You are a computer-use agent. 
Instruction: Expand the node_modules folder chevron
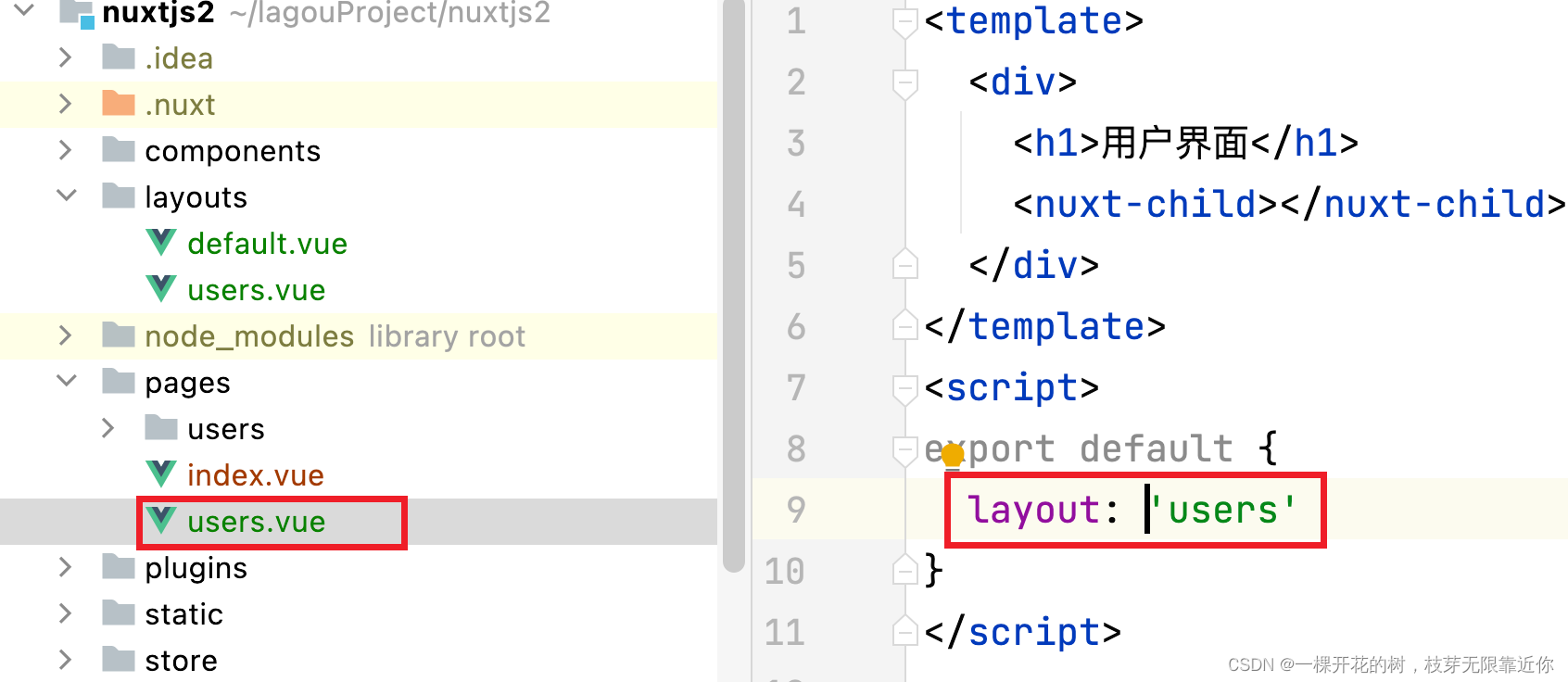pyautogui.click(x=65, y=335)
